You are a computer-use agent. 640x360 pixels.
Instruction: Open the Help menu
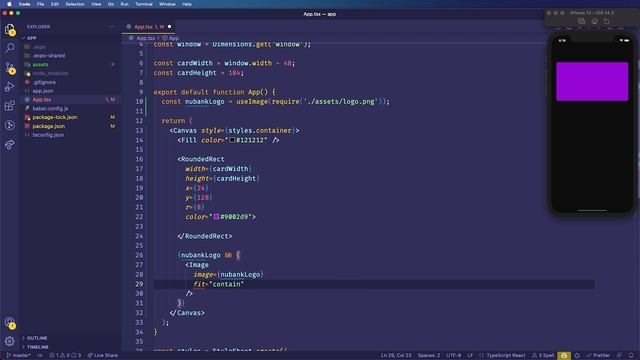187,4
